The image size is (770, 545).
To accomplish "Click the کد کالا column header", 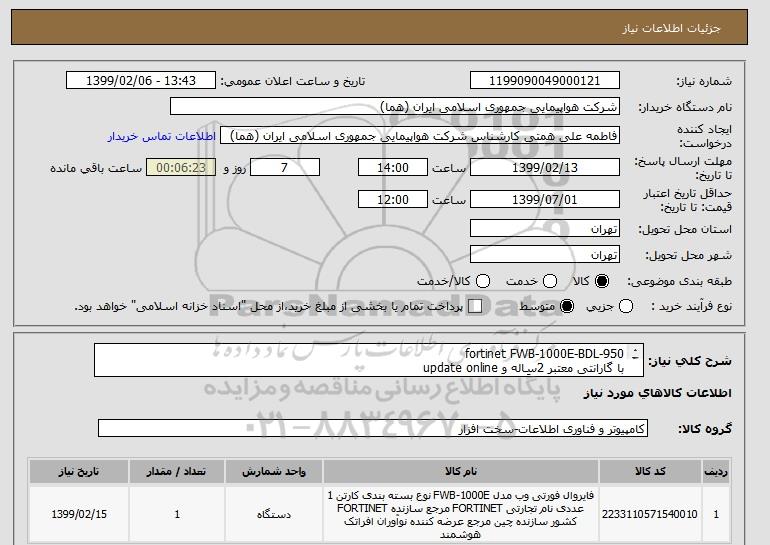I will pyautogui.click(x=650, y=471).
